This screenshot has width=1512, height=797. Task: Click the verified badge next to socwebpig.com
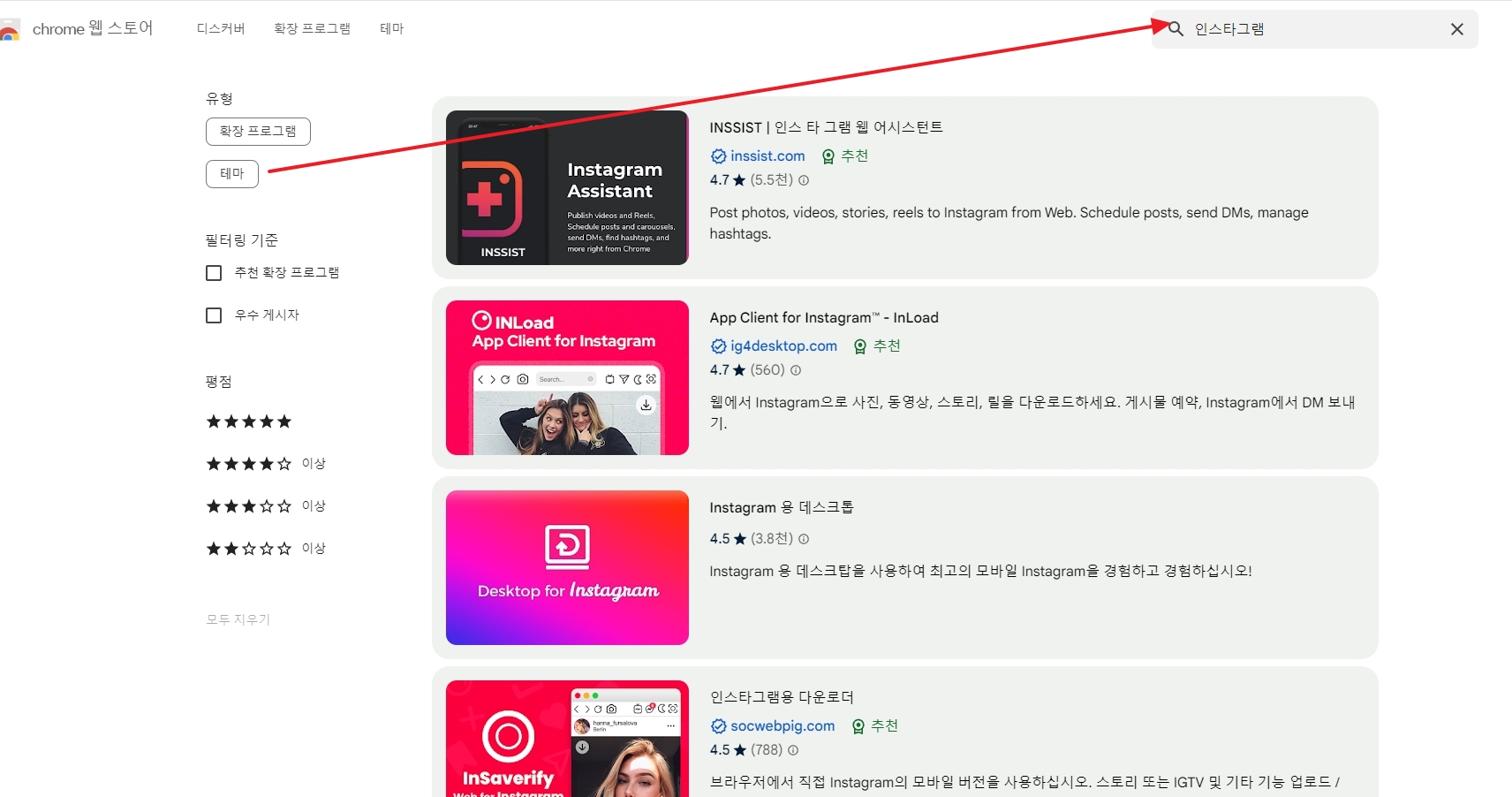(x=719, y=726)
